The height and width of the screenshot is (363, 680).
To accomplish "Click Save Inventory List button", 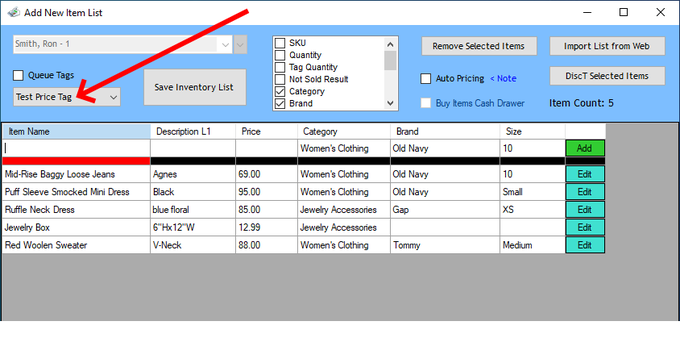I will 195,87.
